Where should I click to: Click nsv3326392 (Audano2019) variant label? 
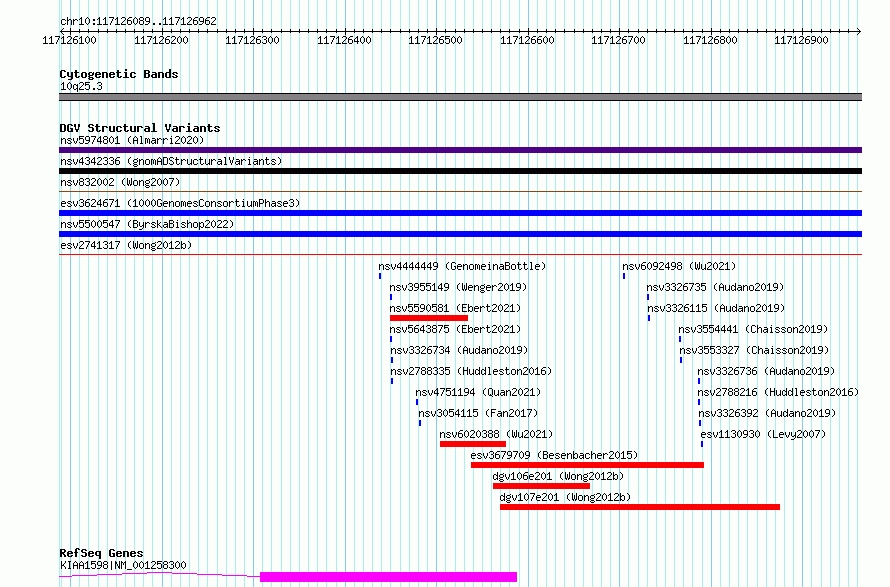tap(767, 413)
